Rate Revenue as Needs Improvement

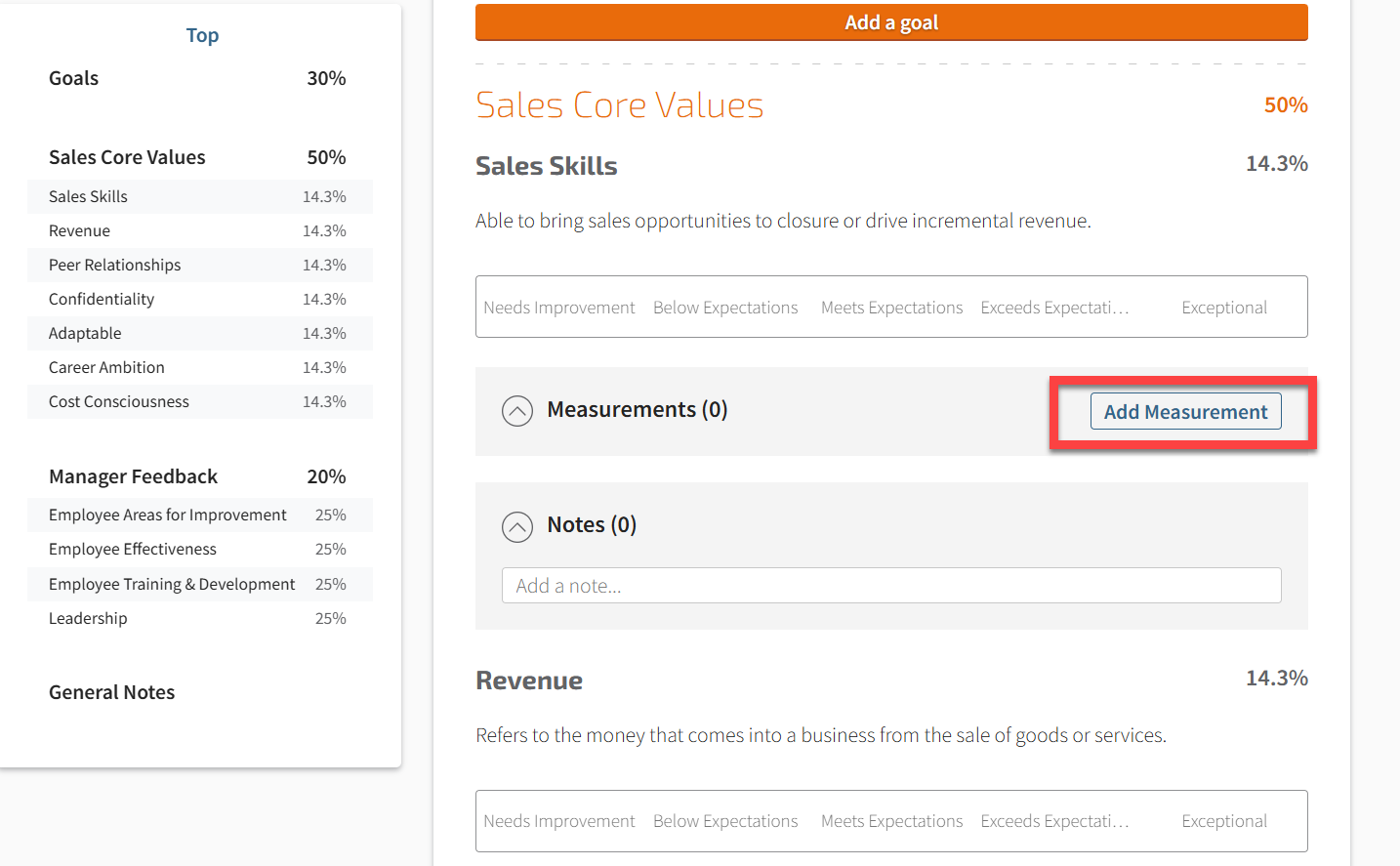click(559, 821)
